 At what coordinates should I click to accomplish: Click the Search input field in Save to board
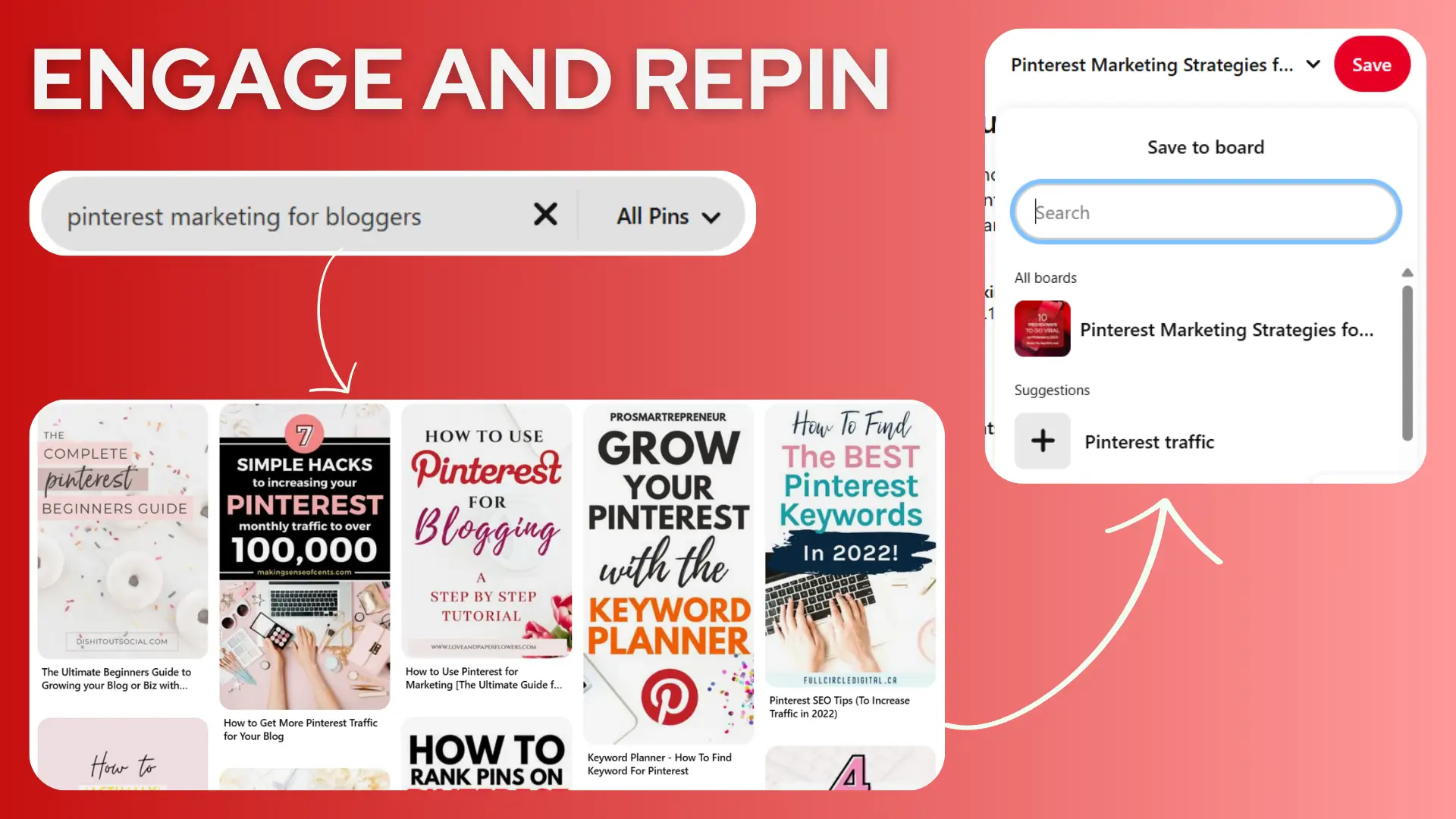[x=1206, y=212]
